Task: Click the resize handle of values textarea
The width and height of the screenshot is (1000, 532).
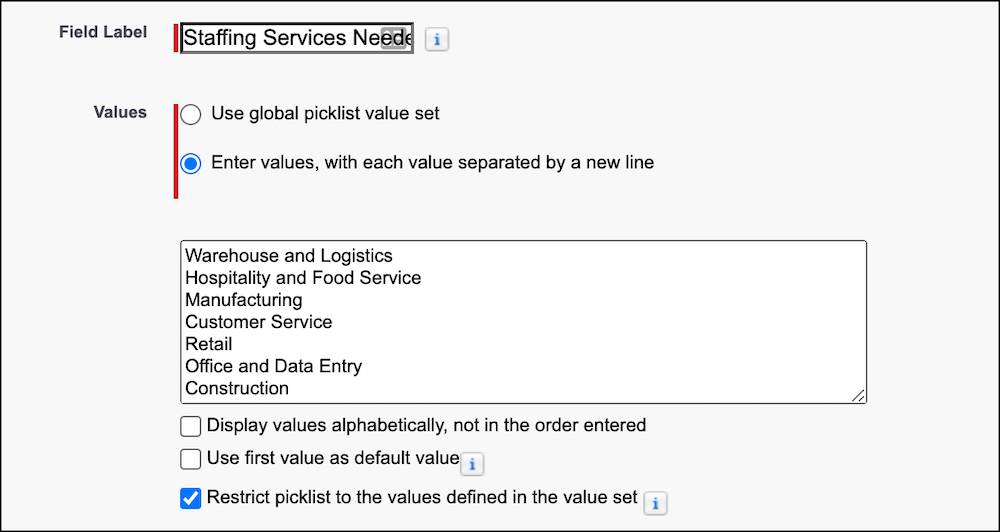Action: coord(858,395)
